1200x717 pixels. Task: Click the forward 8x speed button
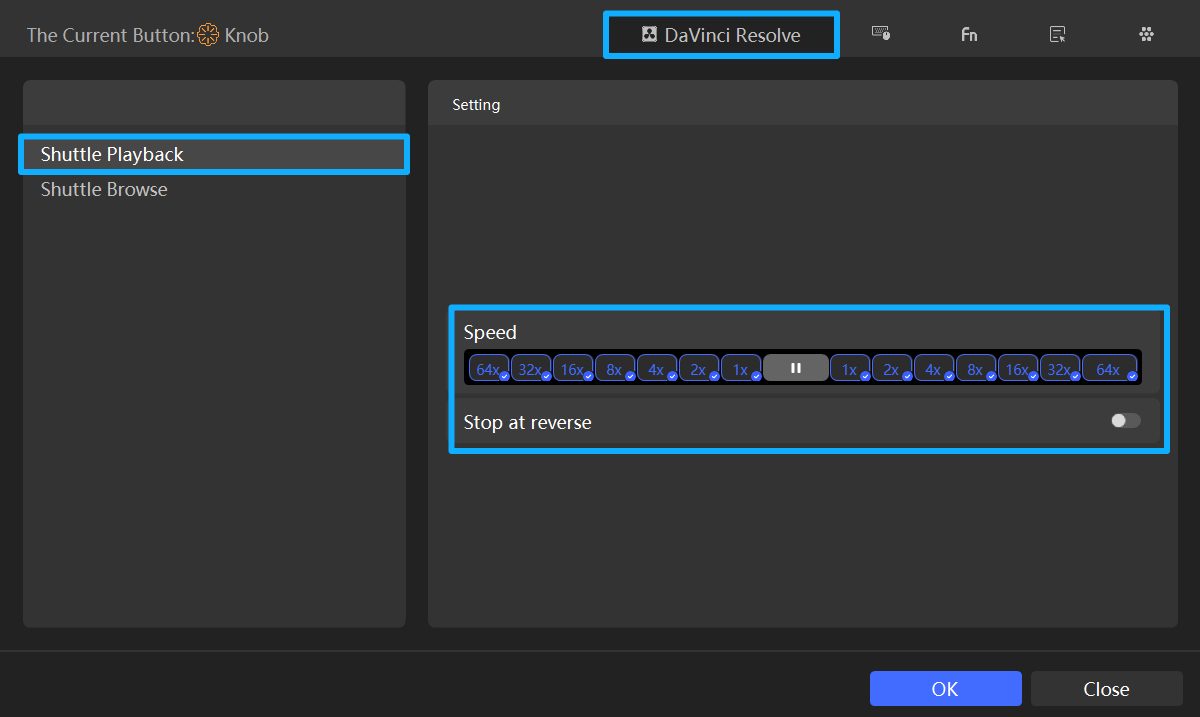(x=975, y=367)
